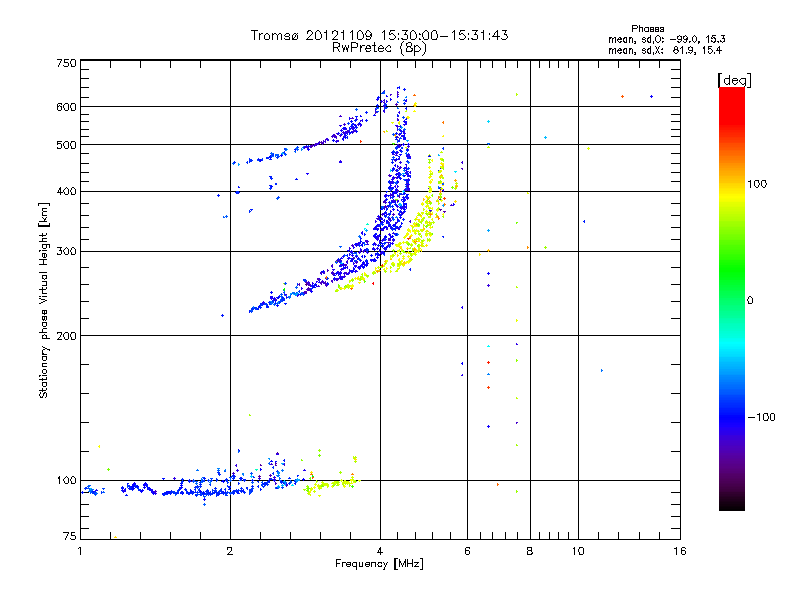Click the x-axis '4' tick label
Viewport: 800px width, 600px height.
pos(380,551)
